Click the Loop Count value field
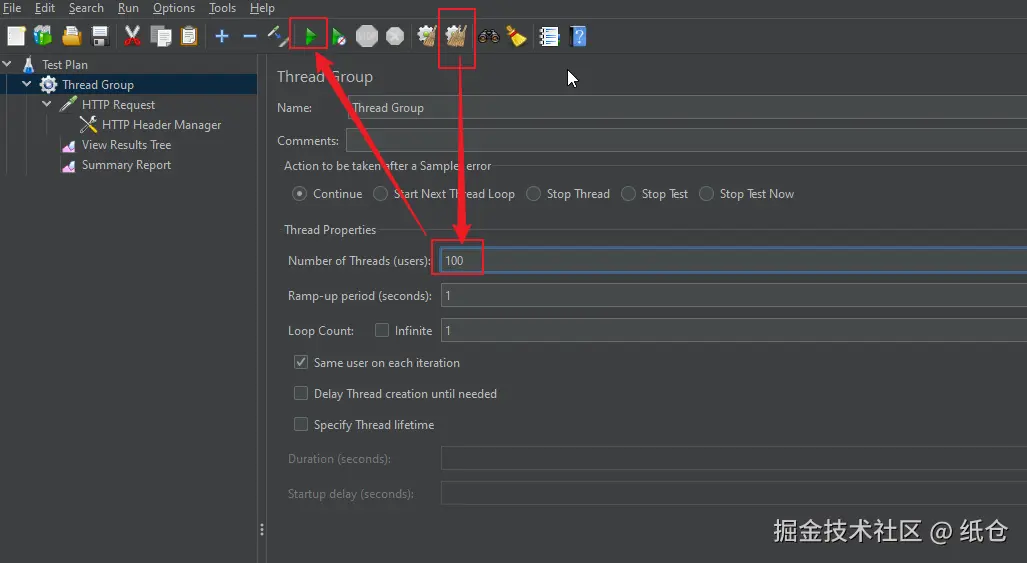The height and width of the screenshot is (563, 1027). 734,331
